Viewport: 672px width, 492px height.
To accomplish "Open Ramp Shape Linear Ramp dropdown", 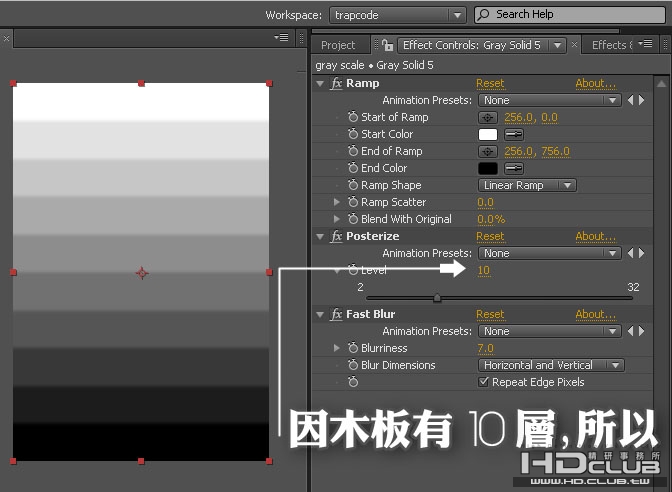I will 527,185.
